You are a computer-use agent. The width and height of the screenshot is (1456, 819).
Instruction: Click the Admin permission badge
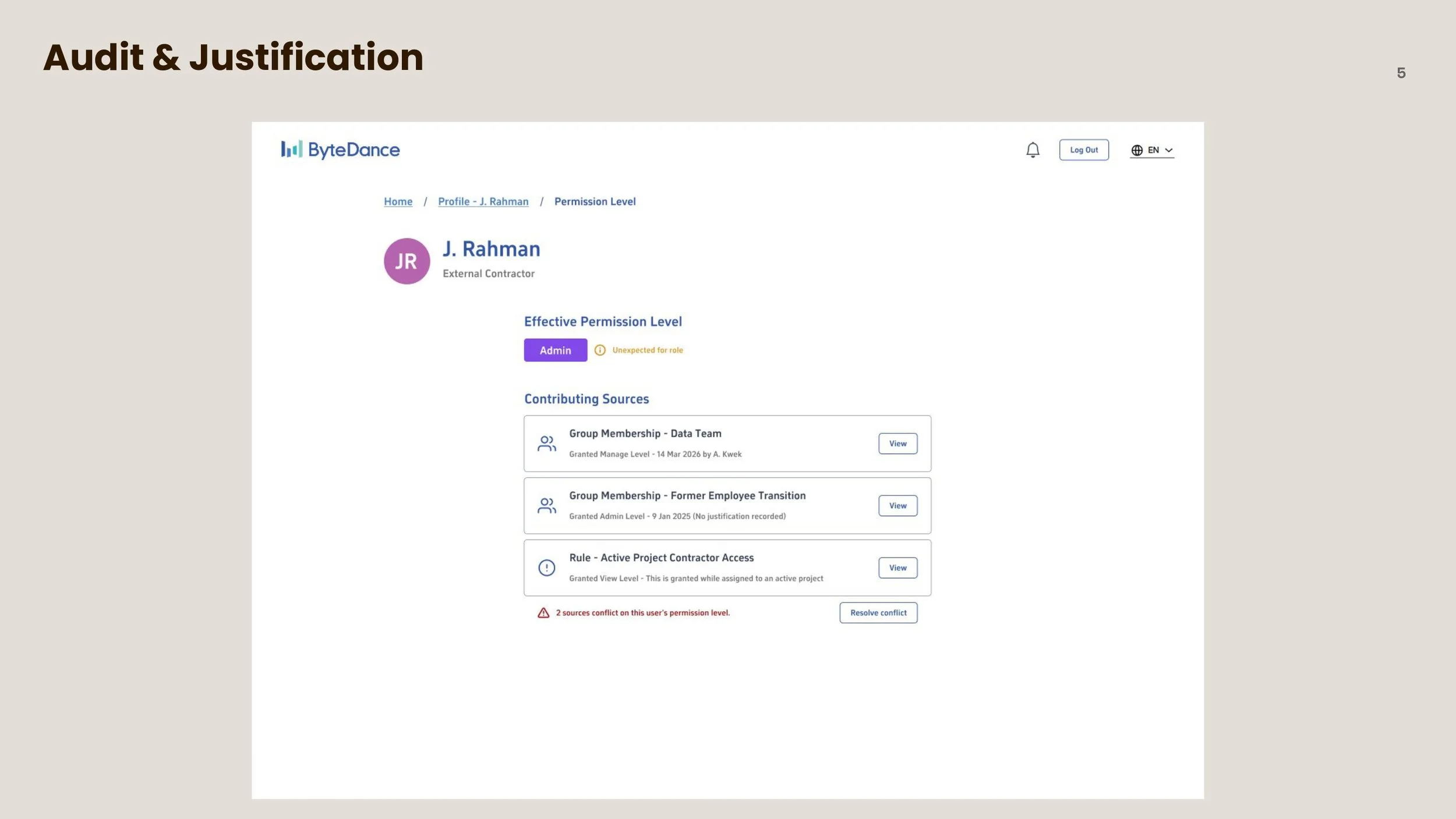point(556,350)
